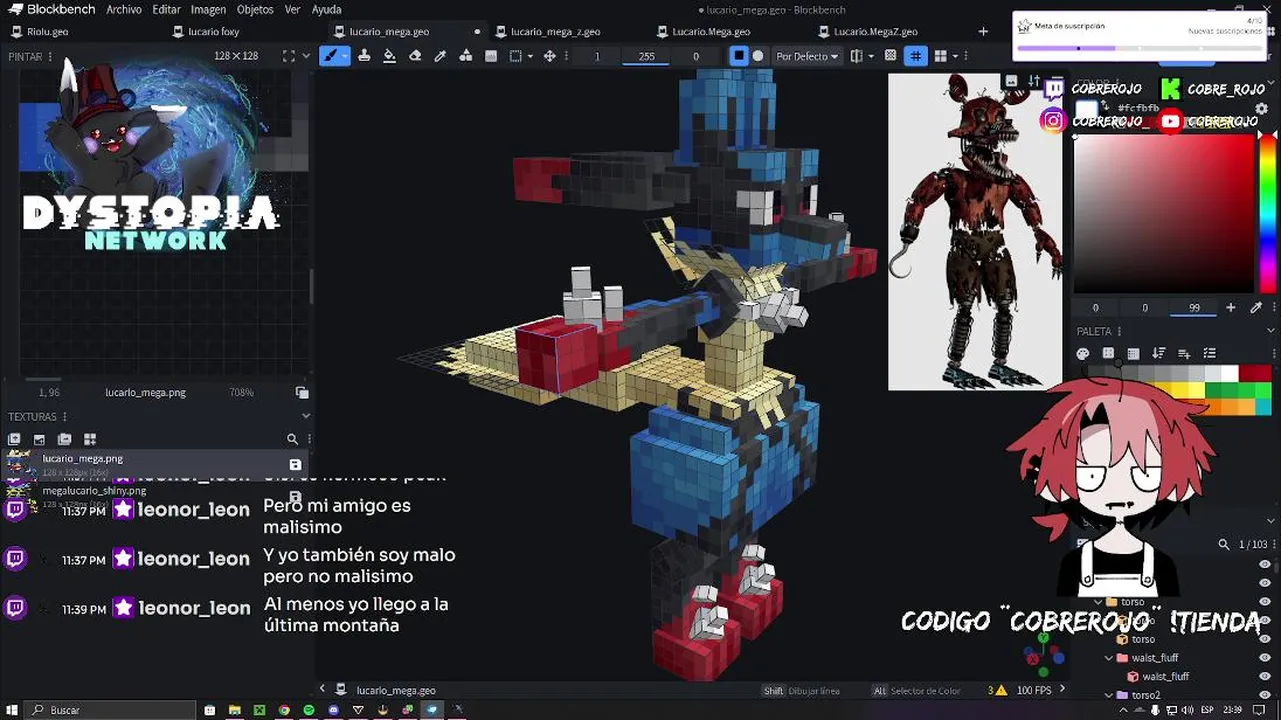
Task: Click the brush size field showing 1
Action: (x=597, y=56)
